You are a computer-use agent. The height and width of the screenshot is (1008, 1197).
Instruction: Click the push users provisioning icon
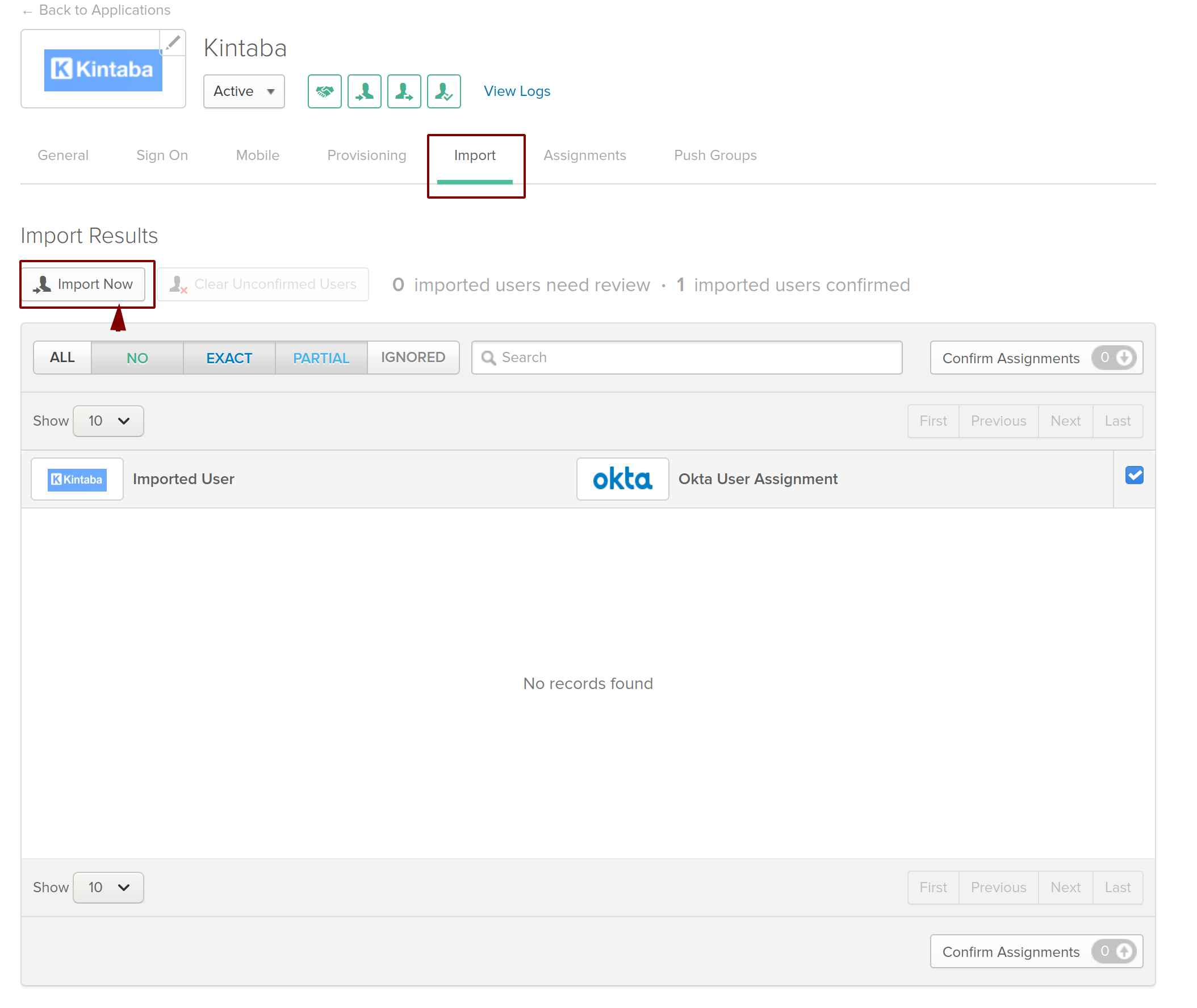(x=404, y=91)
